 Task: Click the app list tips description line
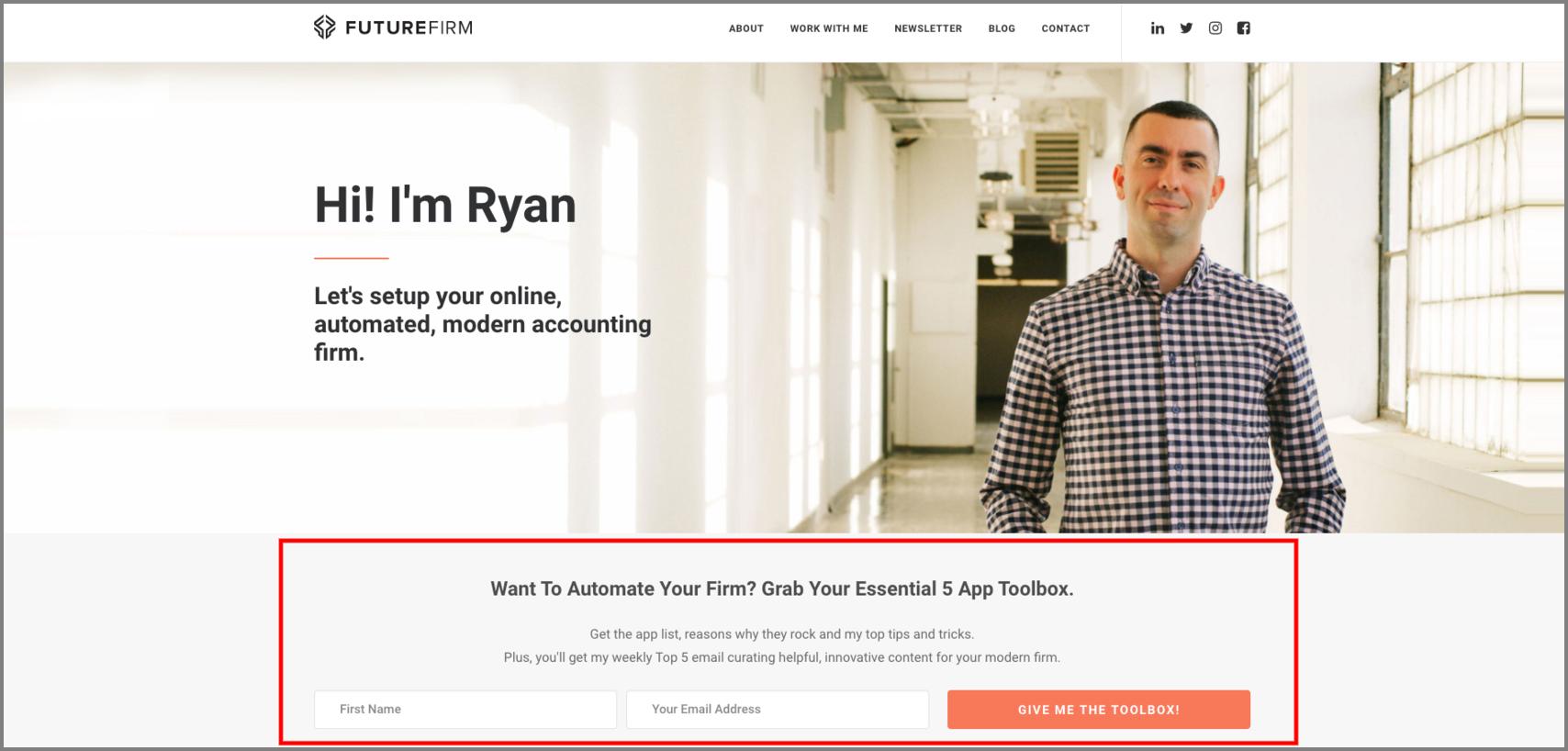782,634
